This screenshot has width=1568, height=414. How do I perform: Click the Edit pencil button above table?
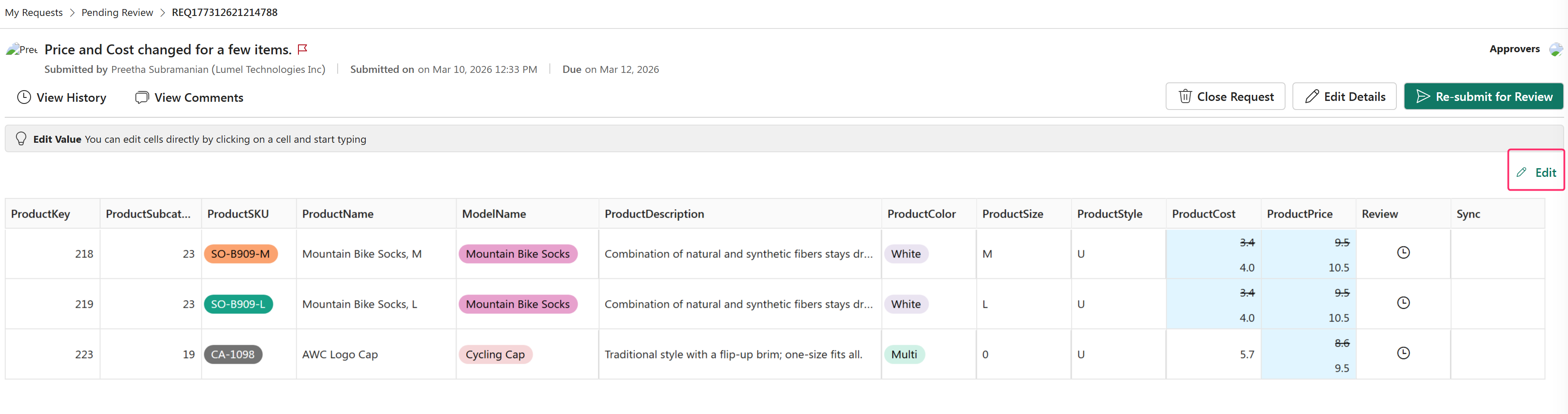pos(1536,172)
